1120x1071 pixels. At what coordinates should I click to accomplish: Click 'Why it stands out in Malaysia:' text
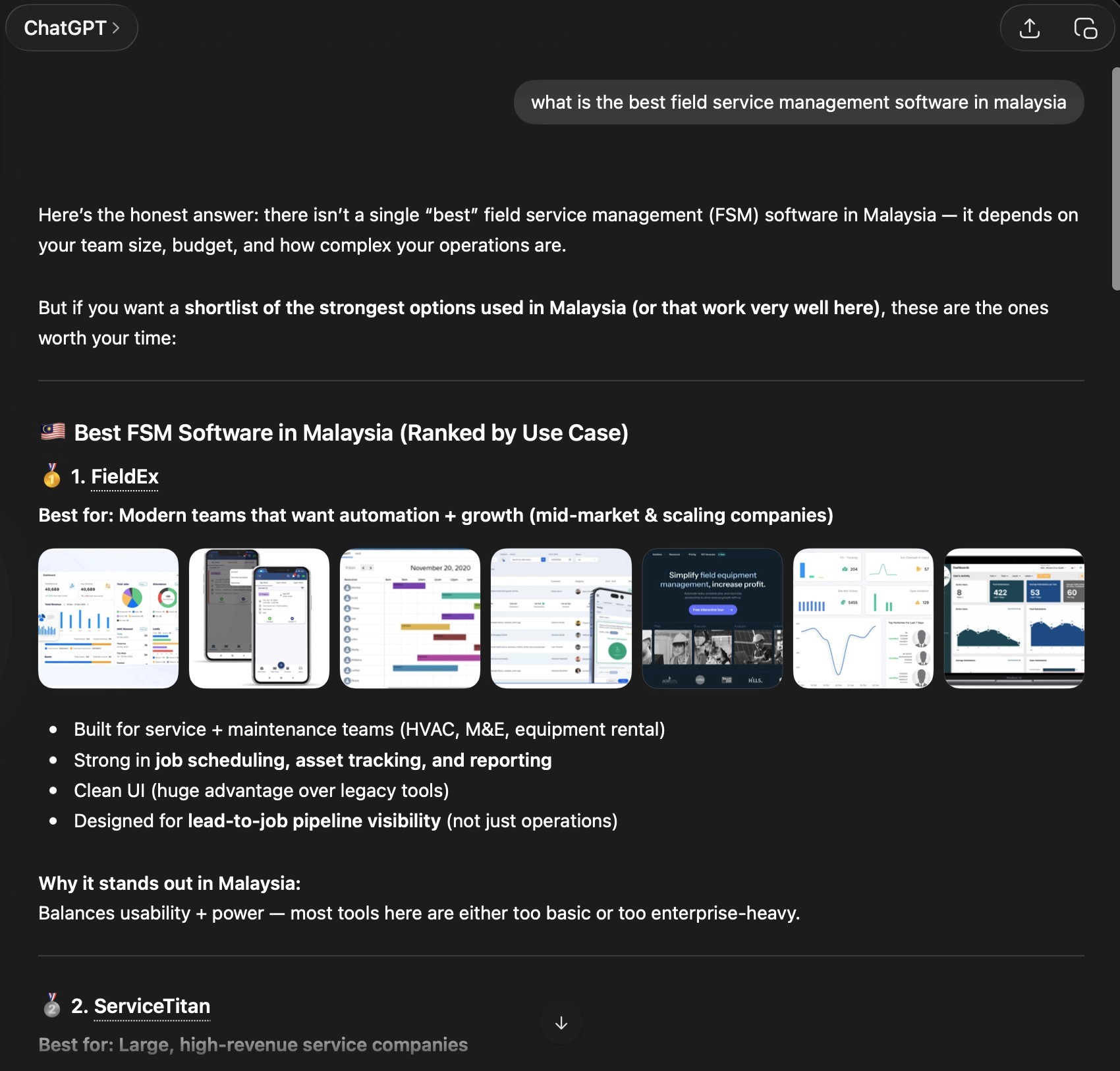coord(169,883)
